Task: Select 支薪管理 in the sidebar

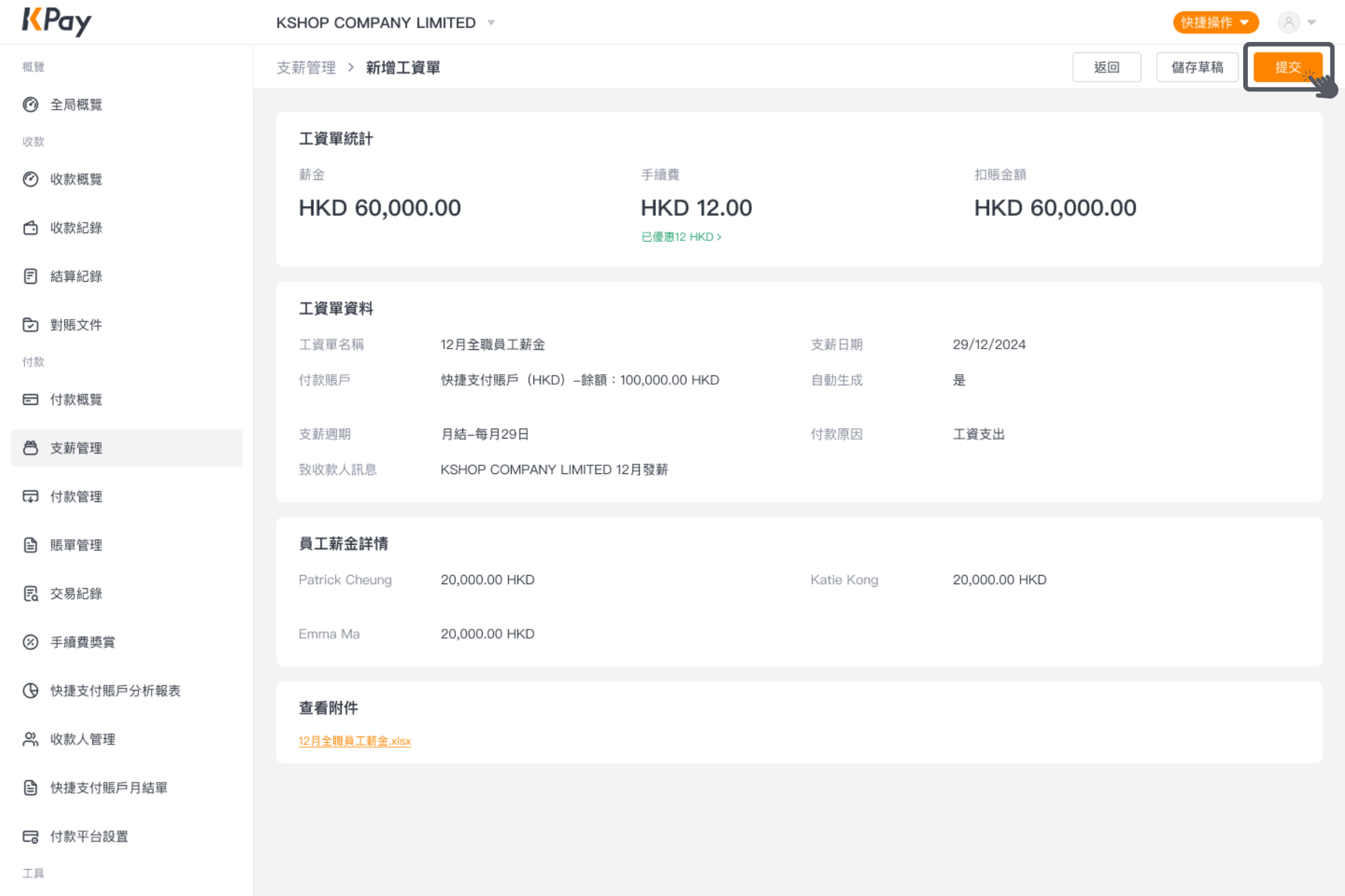Action: point(127,448)
